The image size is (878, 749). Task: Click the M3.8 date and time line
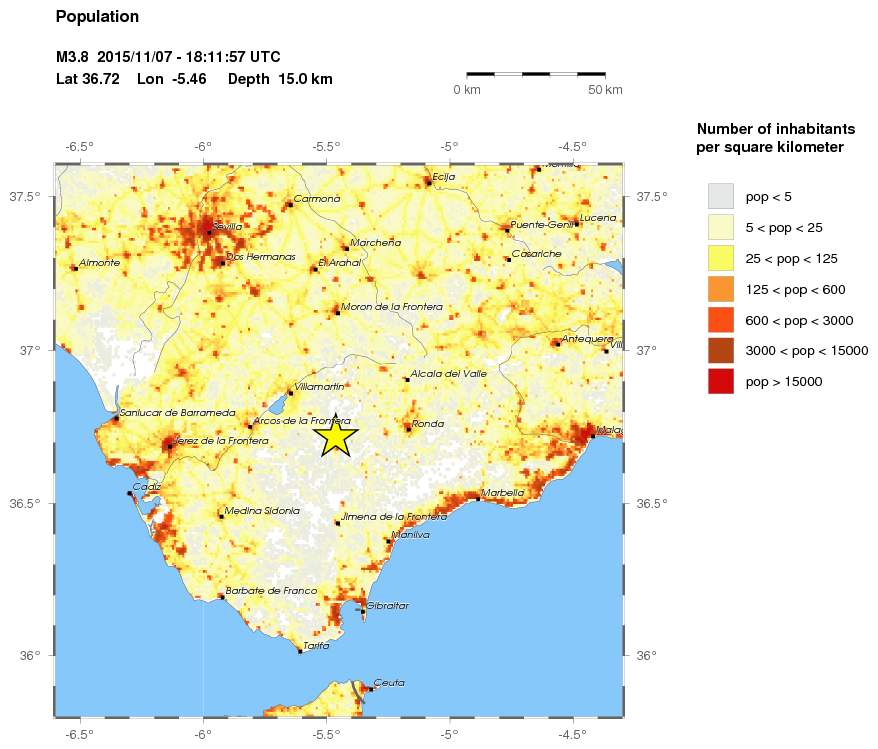coord(168,57)
